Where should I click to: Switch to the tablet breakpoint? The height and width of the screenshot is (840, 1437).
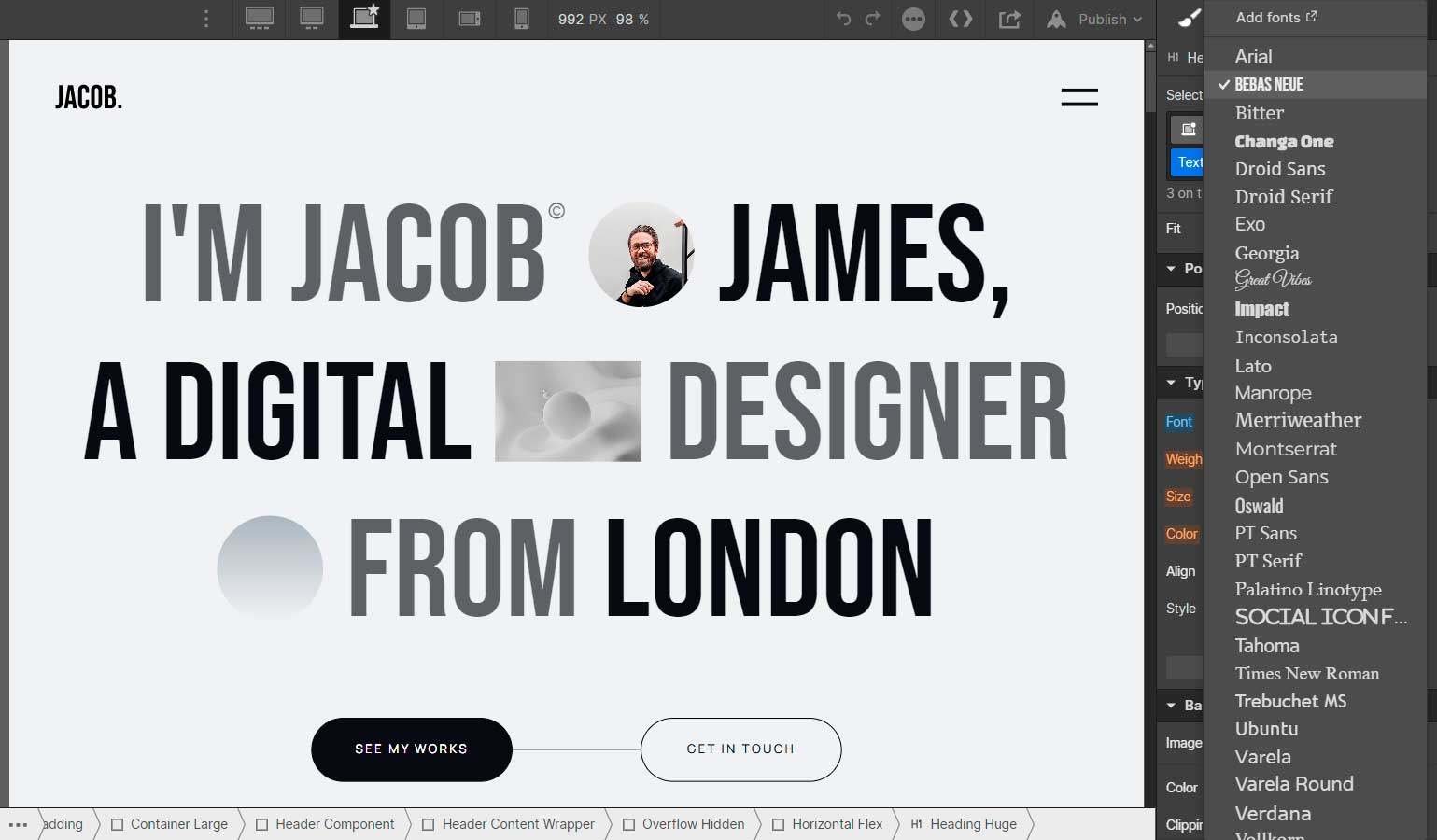(416, 19)
